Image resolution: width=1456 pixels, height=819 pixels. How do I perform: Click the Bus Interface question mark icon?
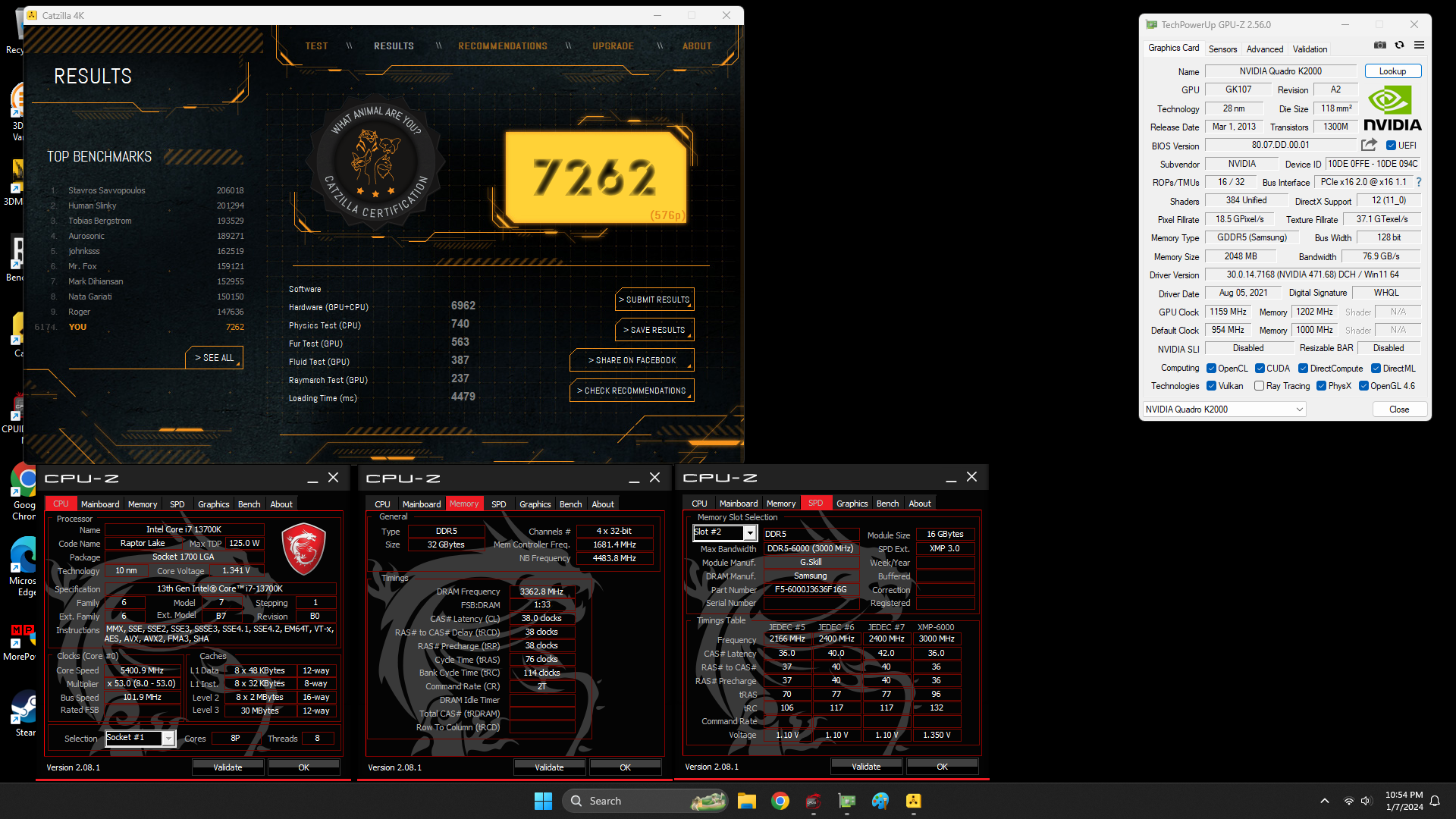(x=1419, y=182)
